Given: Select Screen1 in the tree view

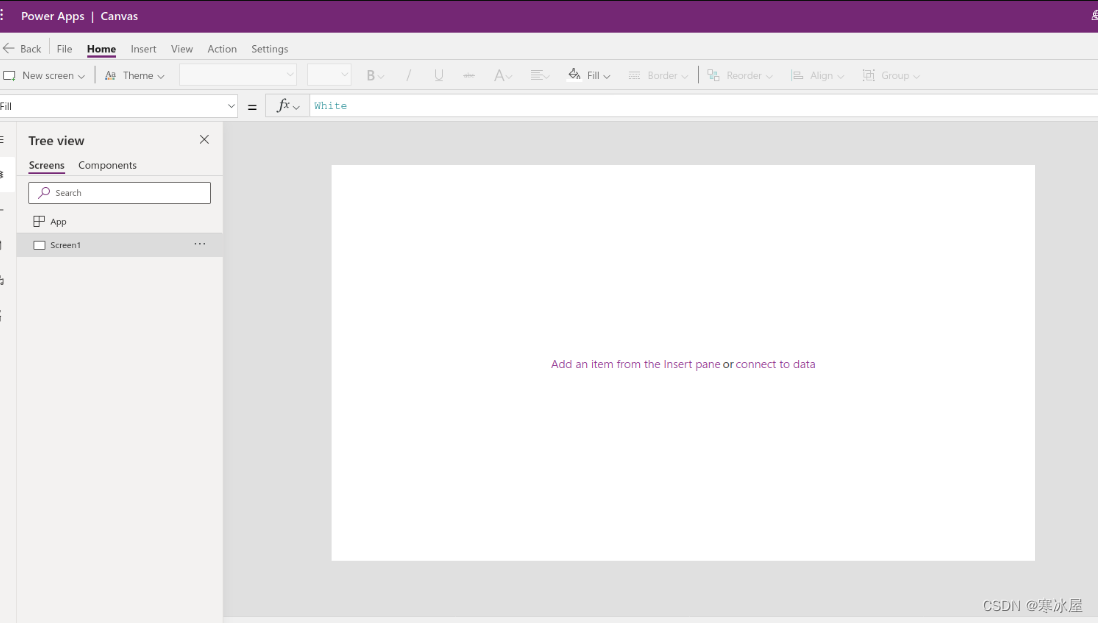Looking at the screenshot, I should [120, 245].
